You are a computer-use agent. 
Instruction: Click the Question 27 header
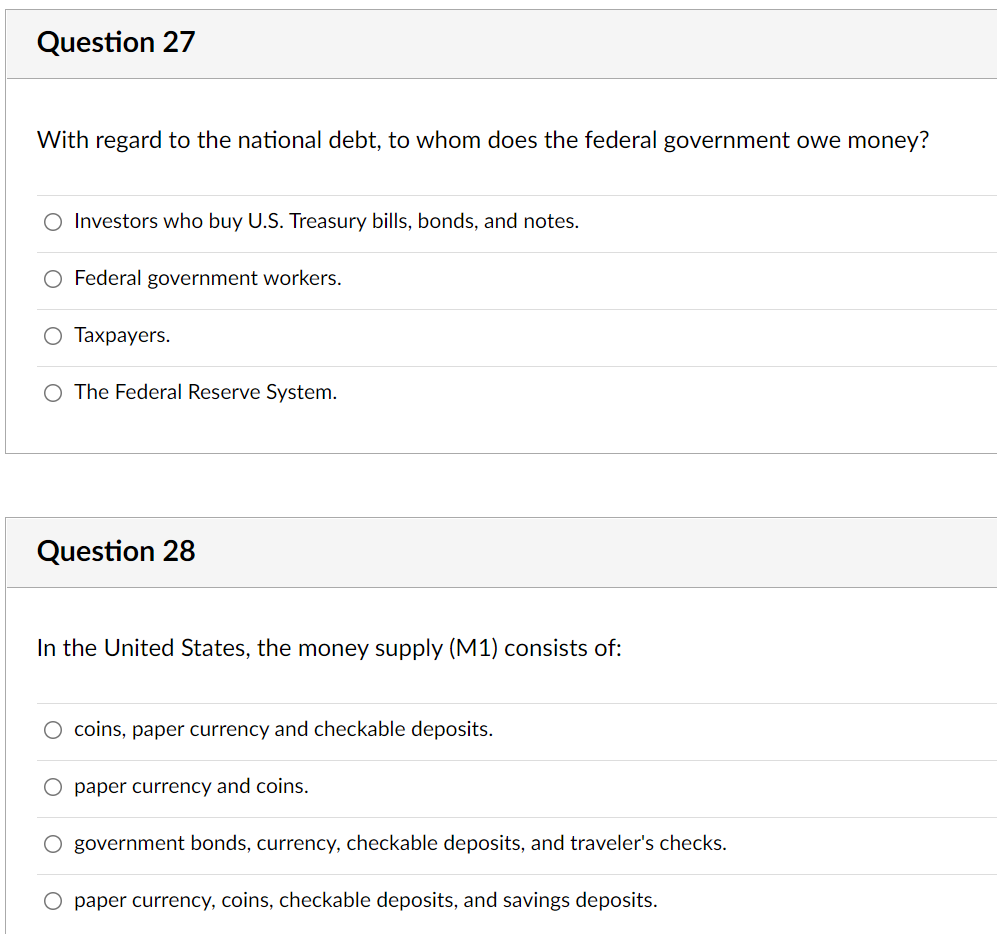point(115,43)
